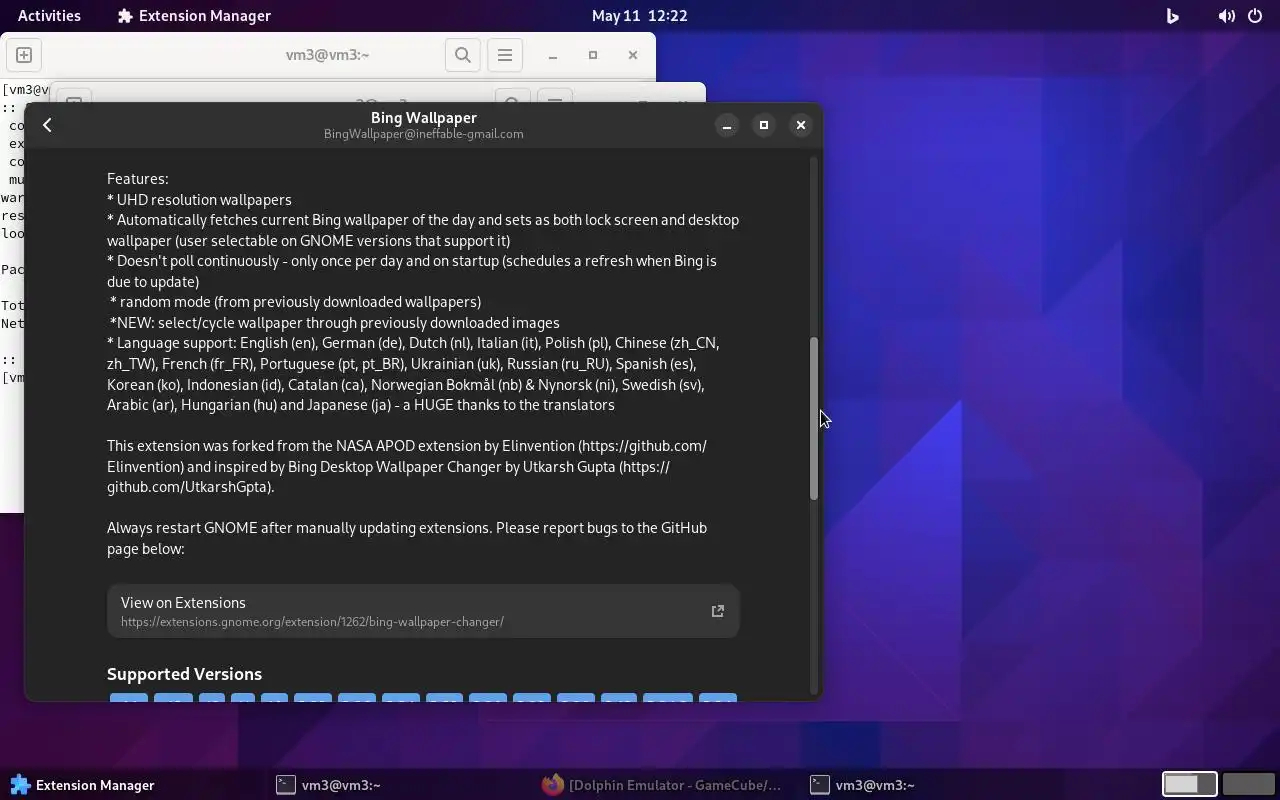Open the Activities overview

point(49,15)
